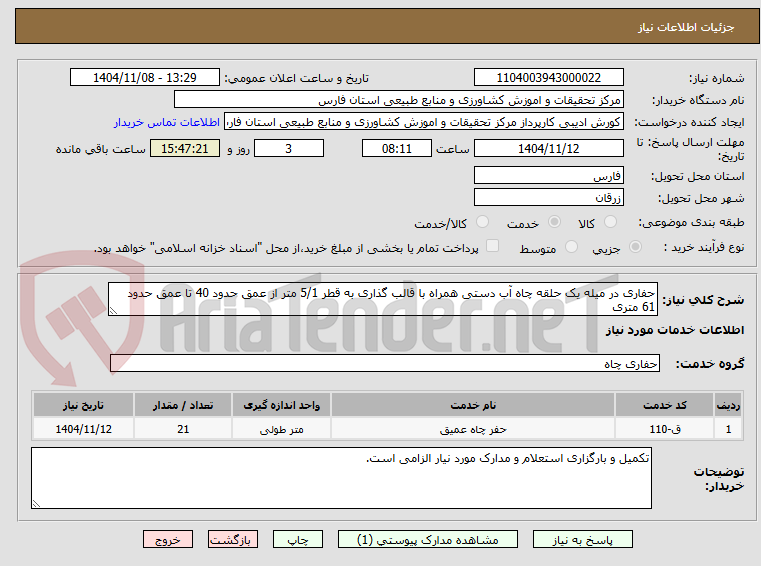The image size is (761, 566).
Task: Select the متوسط purchase type radio
Action: tap(572, 247)
